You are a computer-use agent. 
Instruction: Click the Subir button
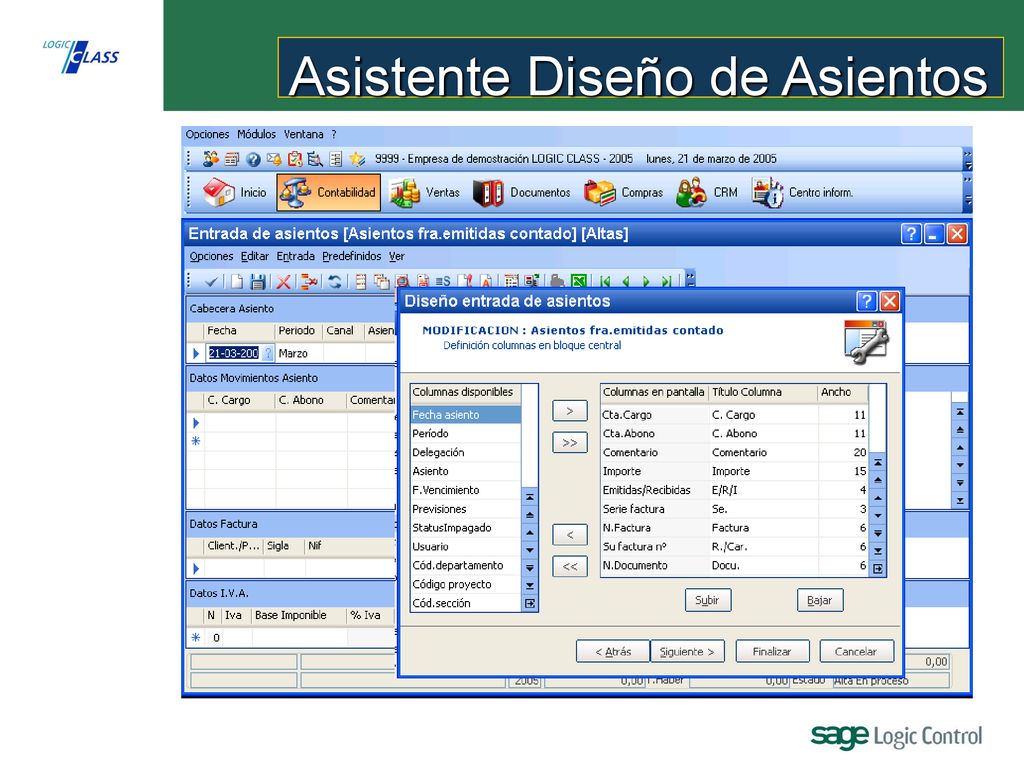click(x=708, y=600)
